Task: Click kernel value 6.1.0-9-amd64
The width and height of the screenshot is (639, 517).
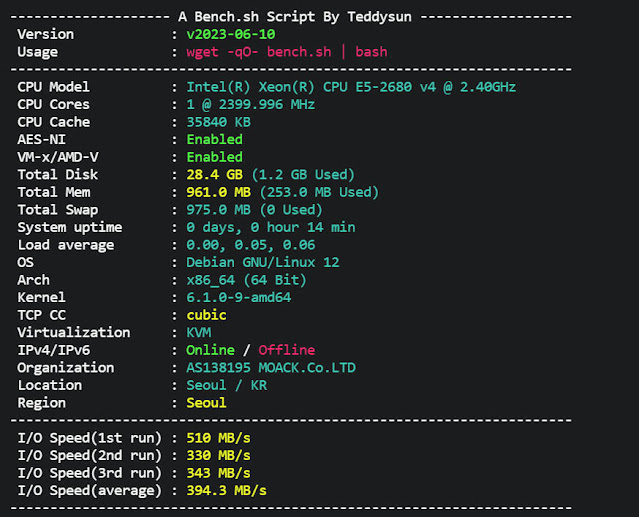Action: 238,297
